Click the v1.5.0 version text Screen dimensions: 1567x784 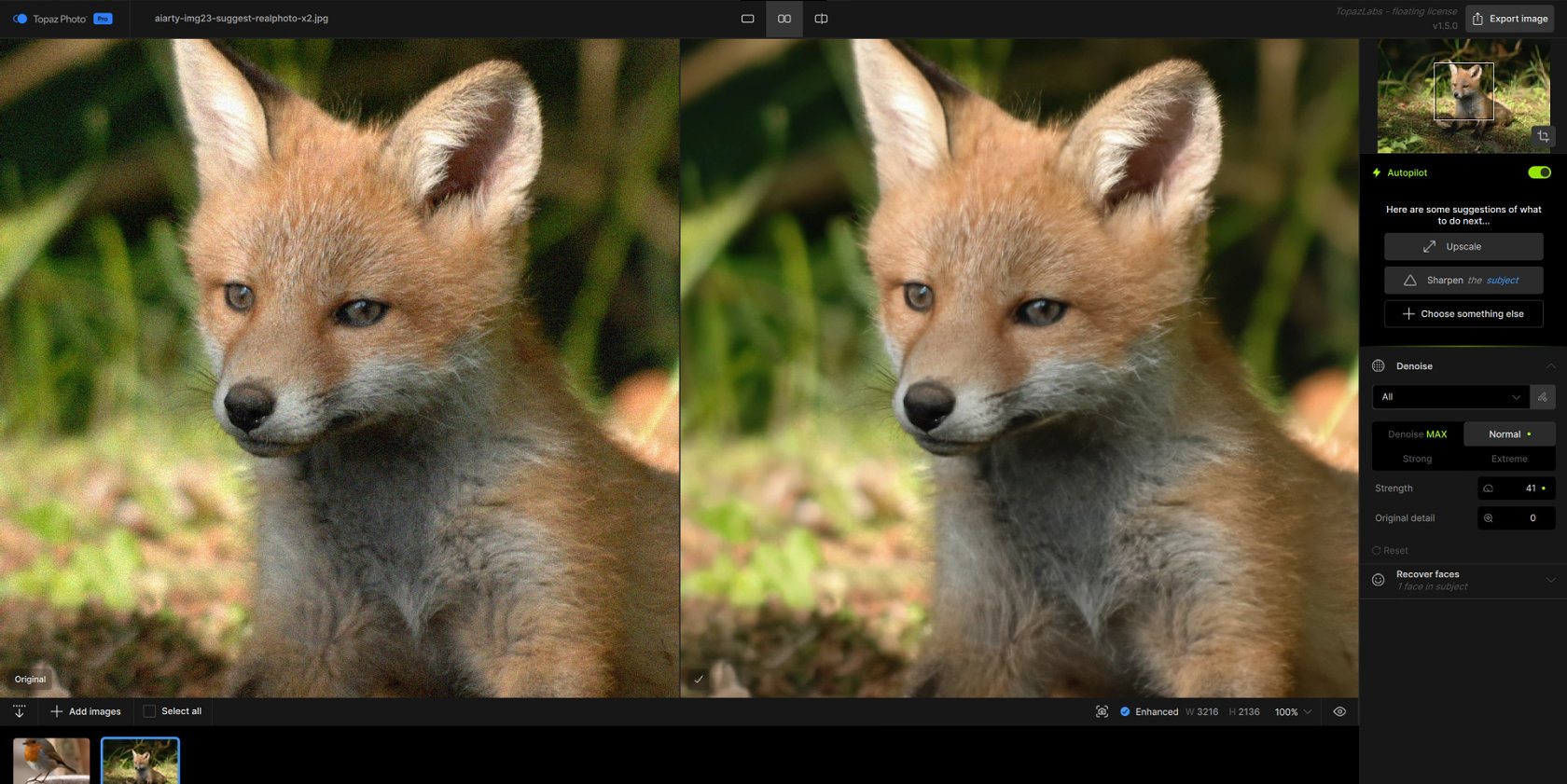1445,26
